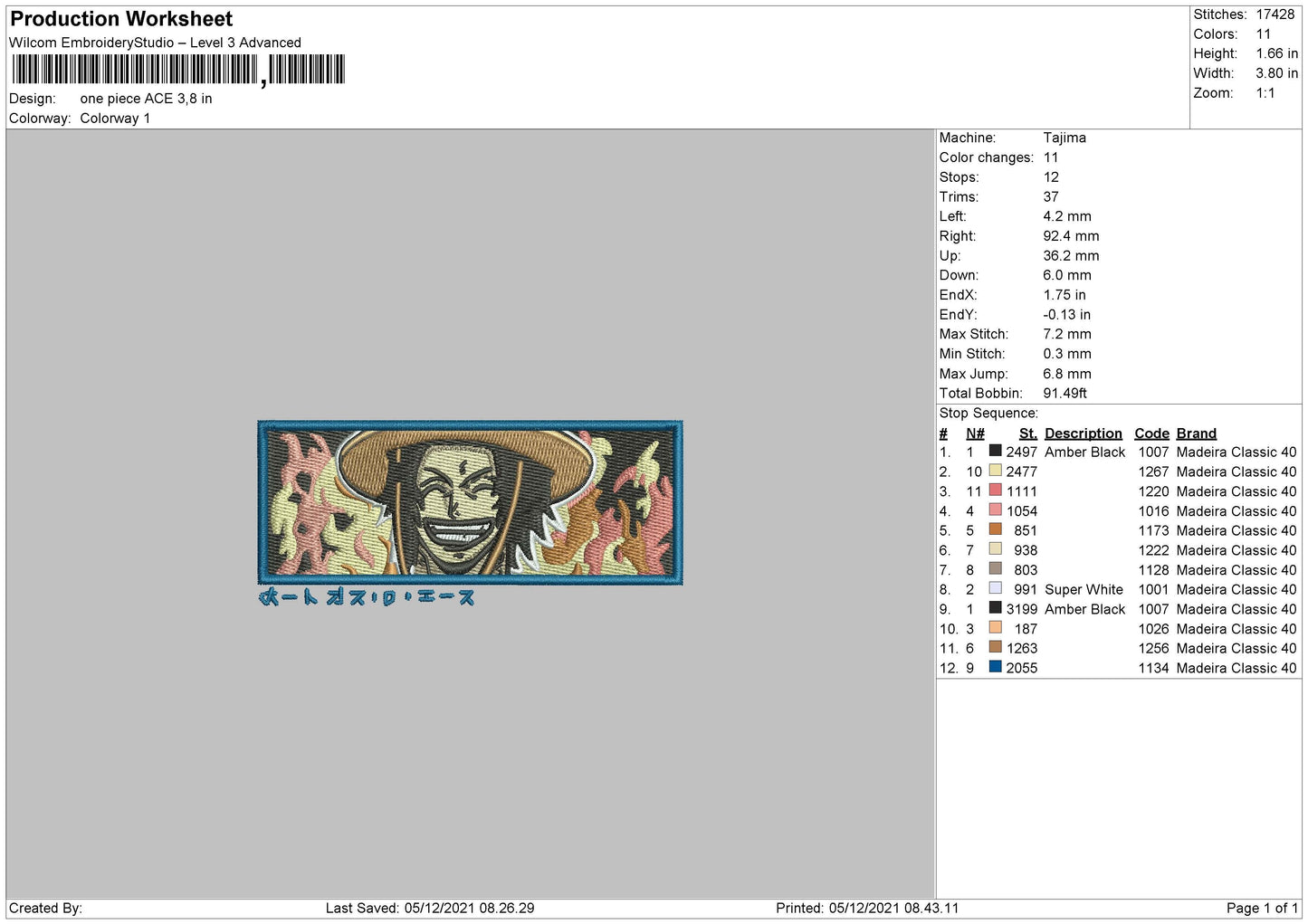The height and width of the screenshot is (924, 1308).
Task: Click the Right value 92.4 mm
Action: [x=1071, y=236]
